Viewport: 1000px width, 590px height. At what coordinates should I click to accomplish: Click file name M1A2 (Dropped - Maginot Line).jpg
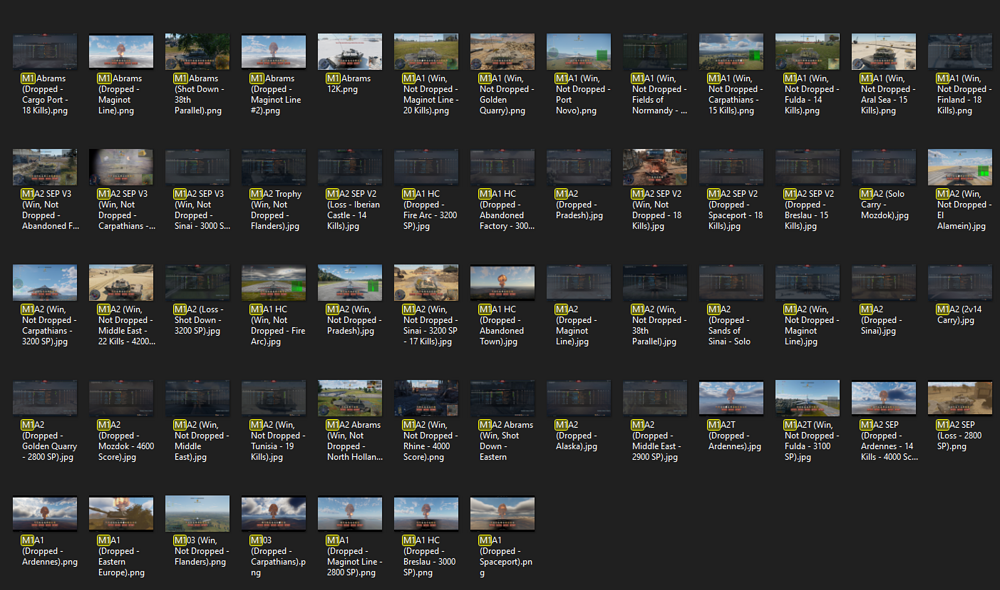[x=577, y=325]
